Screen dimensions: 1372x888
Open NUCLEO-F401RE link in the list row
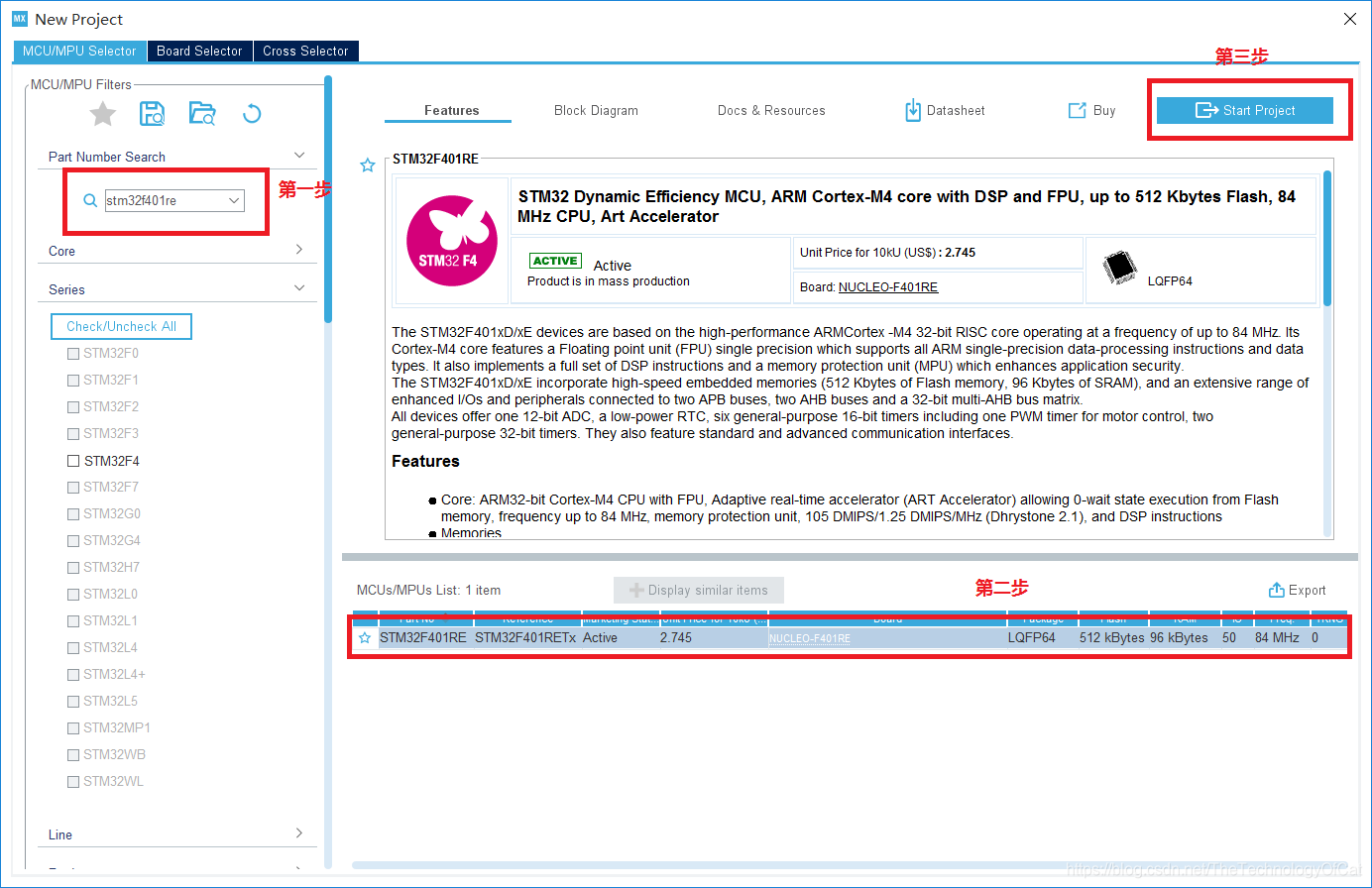[x=810, y=638]
